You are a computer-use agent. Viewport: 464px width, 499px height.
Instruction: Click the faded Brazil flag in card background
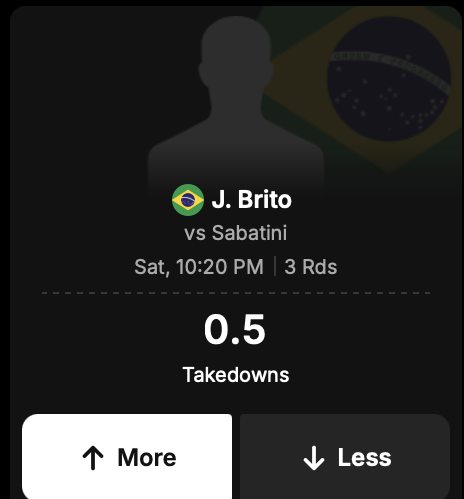click(x=363, y=88)
